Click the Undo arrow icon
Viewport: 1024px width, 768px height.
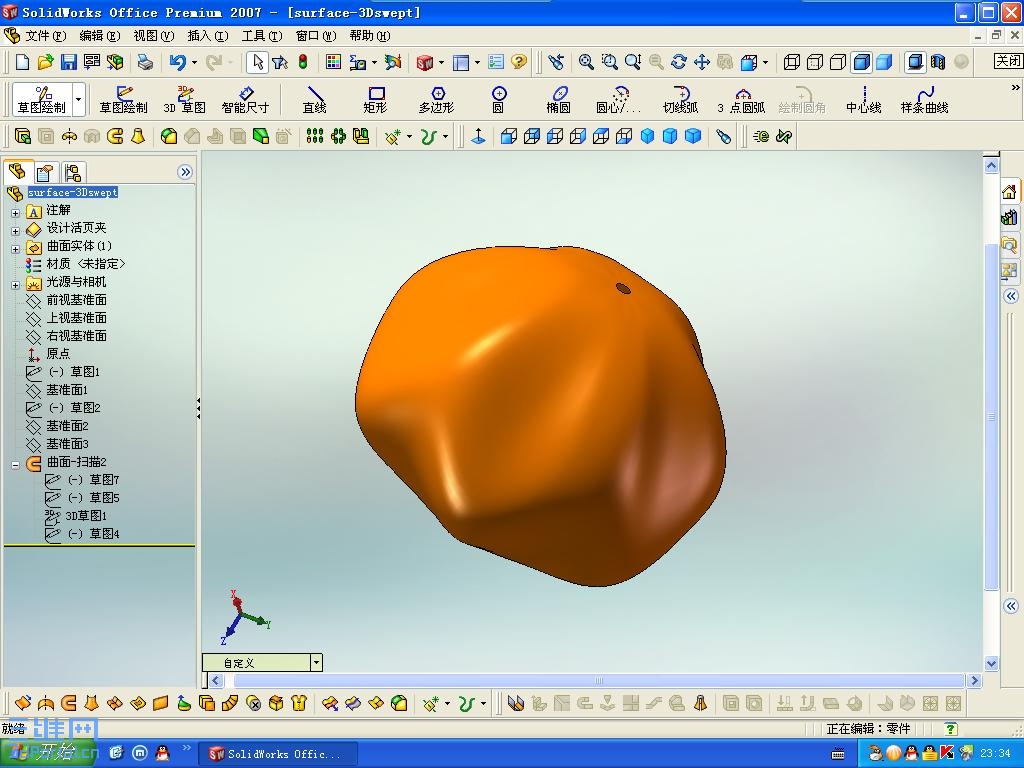tap(177, 62)
